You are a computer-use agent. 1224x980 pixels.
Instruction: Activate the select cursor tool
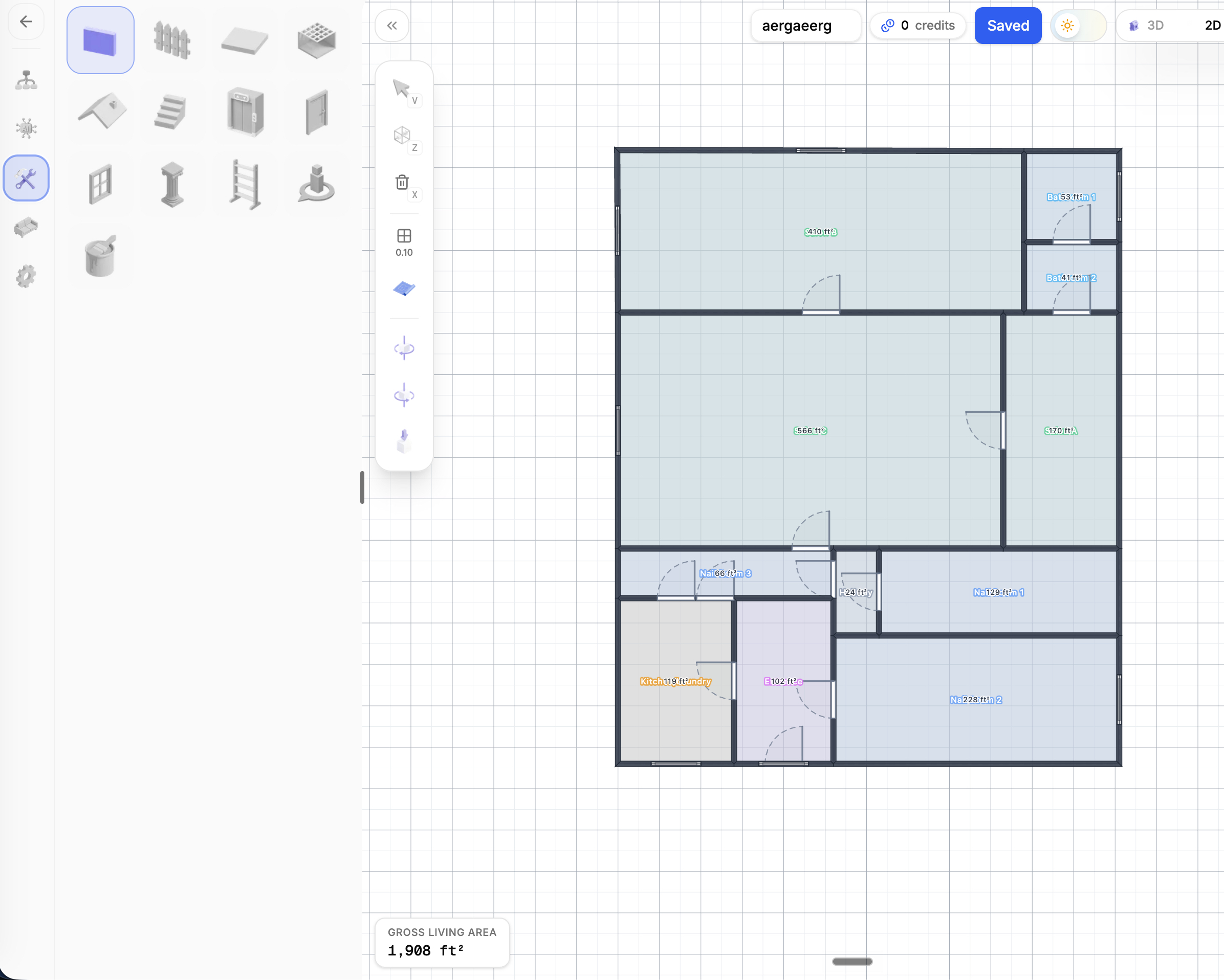pyautogui.click(x=404, y=91)
